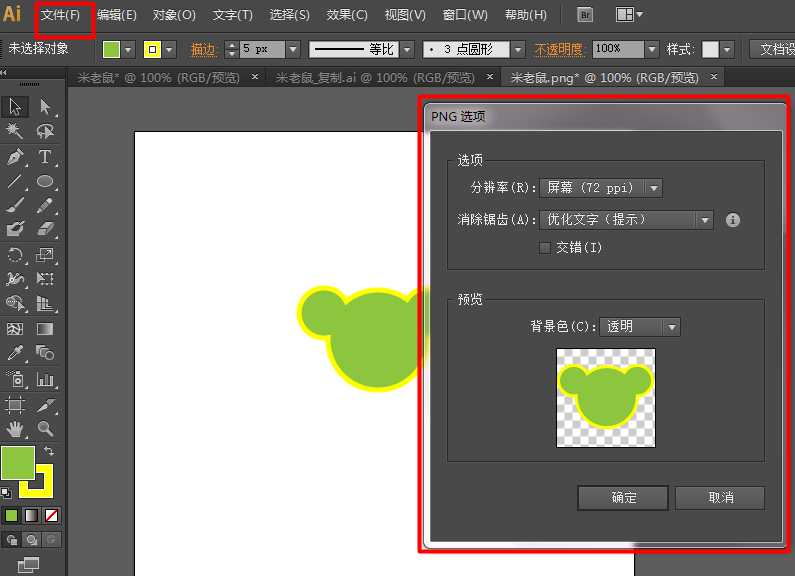The width and height of the screenshot is (795, 576).
Task: Swap fill and stroke colors
Action: coord(49,451)
